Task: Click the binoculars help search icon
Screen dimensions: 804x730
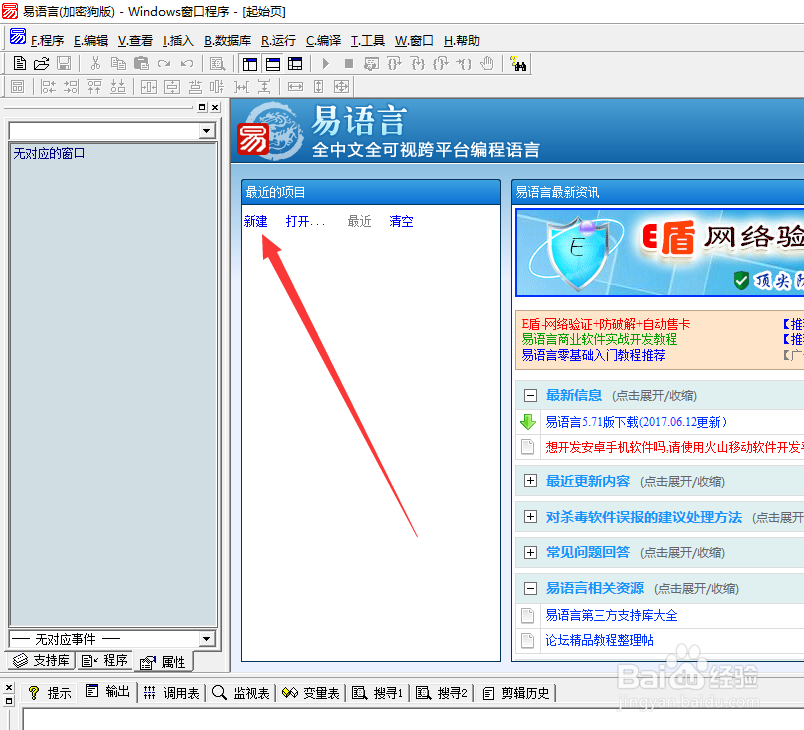Action: click(x=518, y=64)
